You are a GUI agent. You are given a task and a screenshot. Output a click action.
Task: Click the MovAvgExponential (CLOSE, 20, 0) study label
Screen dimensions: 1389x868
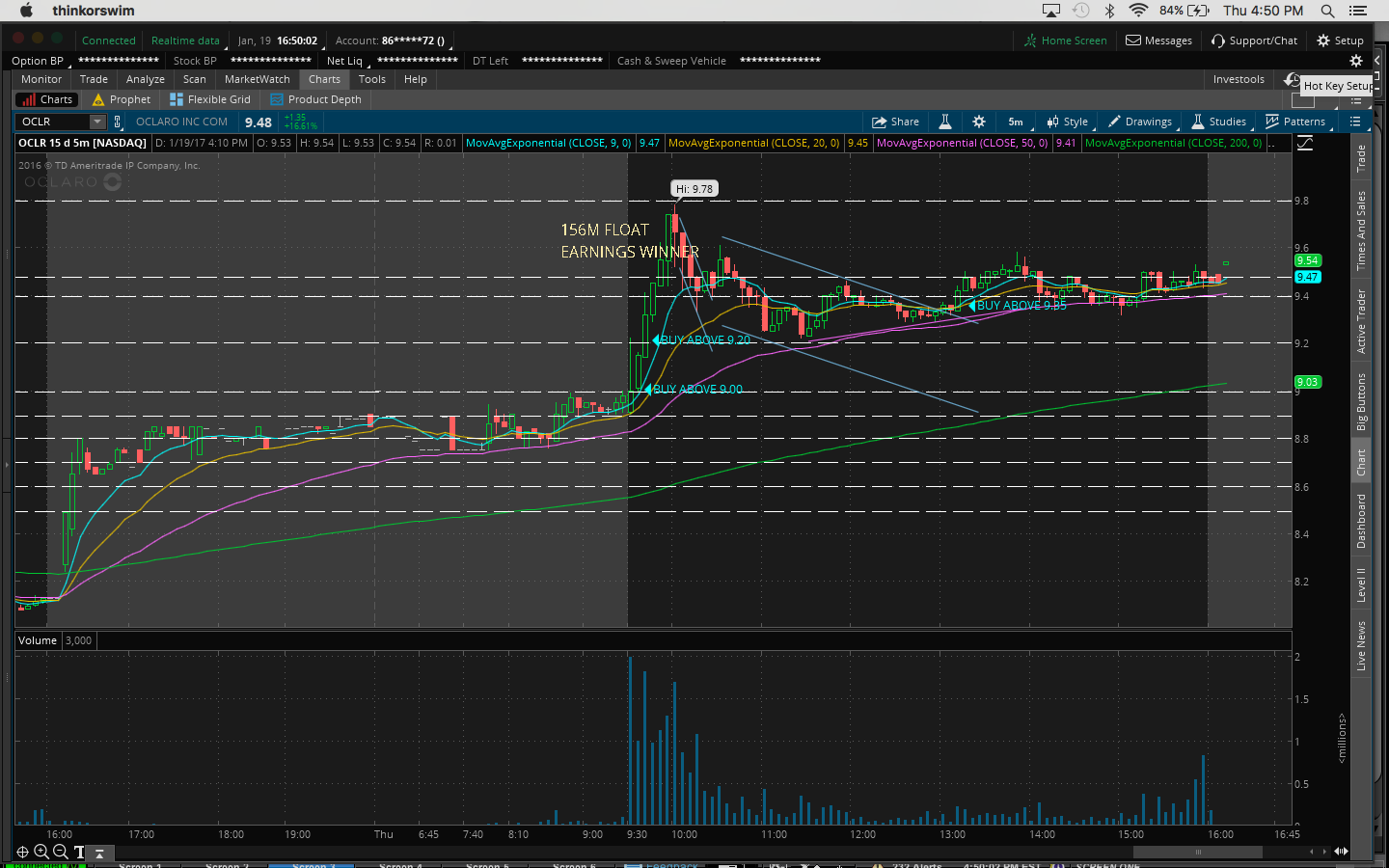753,143
